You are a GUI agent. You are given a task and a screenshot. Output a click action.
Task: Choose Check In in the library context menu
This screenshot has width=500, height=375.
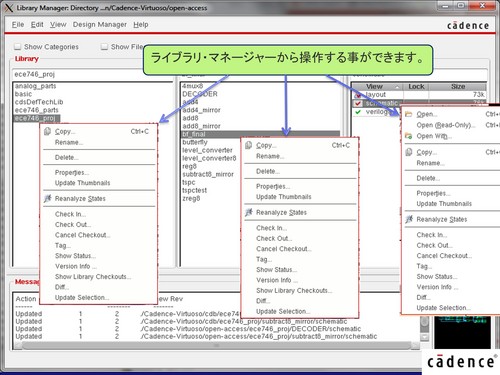click(x=70, y=214)
